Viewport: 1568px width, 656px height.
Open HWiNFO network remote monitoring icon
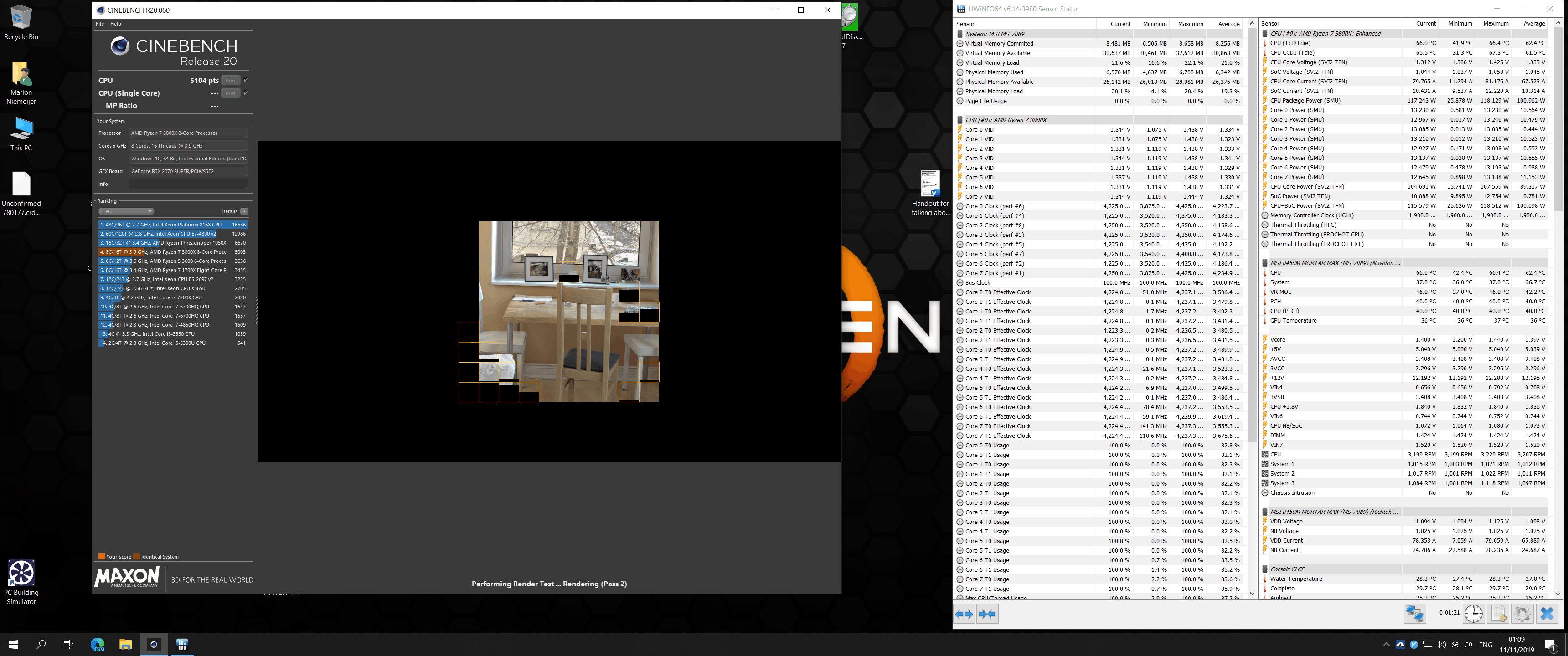click(x=1414, y=613)
